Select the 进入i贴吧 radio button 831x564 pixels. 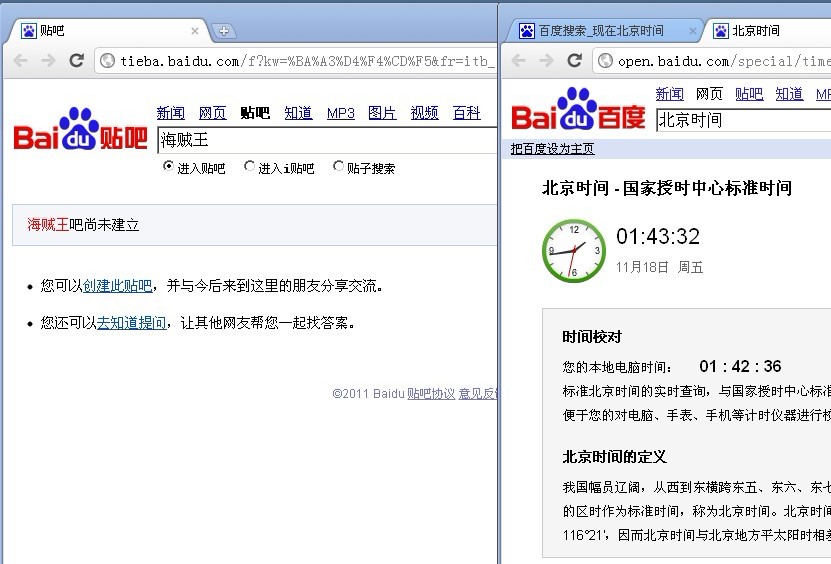pyautogui.click(x=249, y=166)
